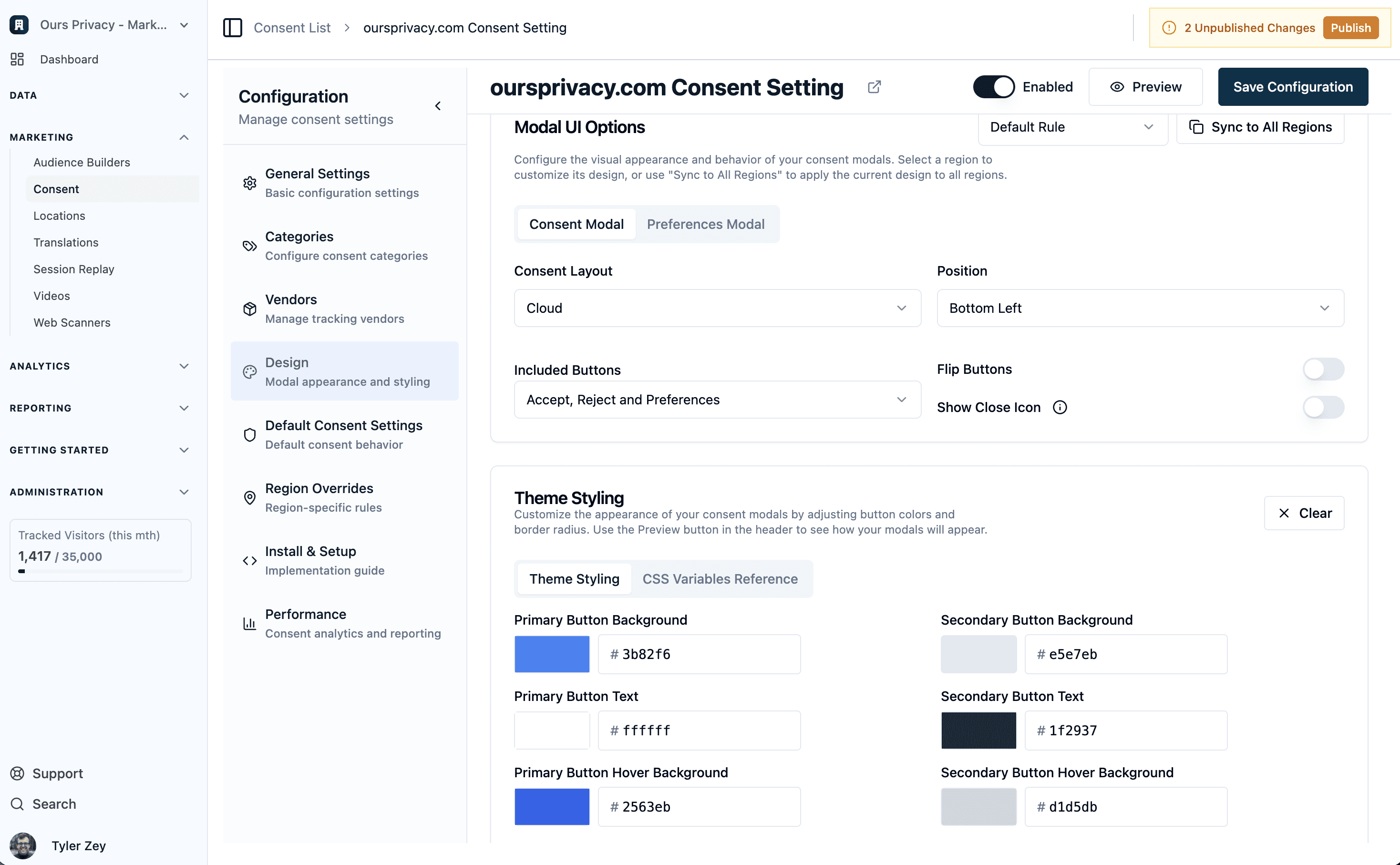Open the Position Bottom Left dropdown
This screenshot has height=865, width=1400.
point(1140,309)
